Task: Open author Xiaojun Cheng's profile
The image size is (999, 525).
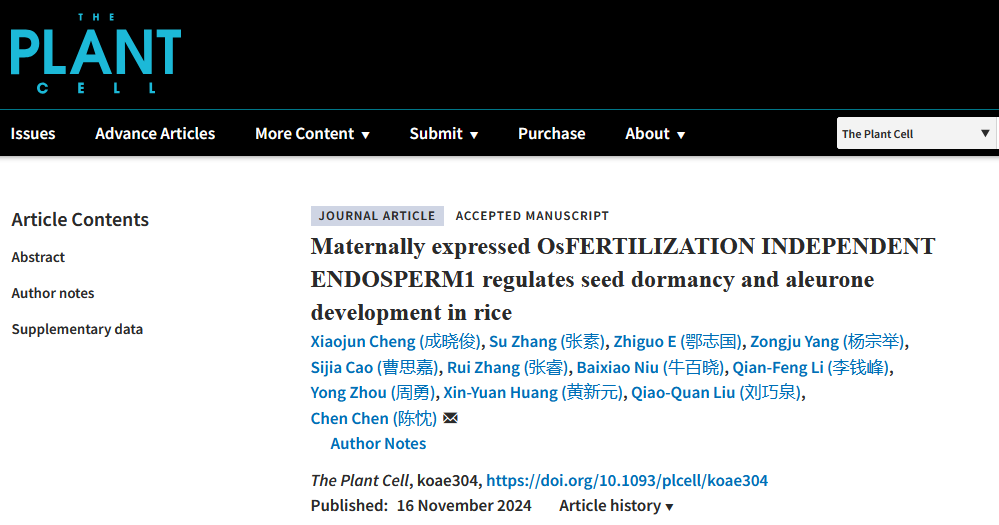Action: pyautogui.click(x=396, y=342)
